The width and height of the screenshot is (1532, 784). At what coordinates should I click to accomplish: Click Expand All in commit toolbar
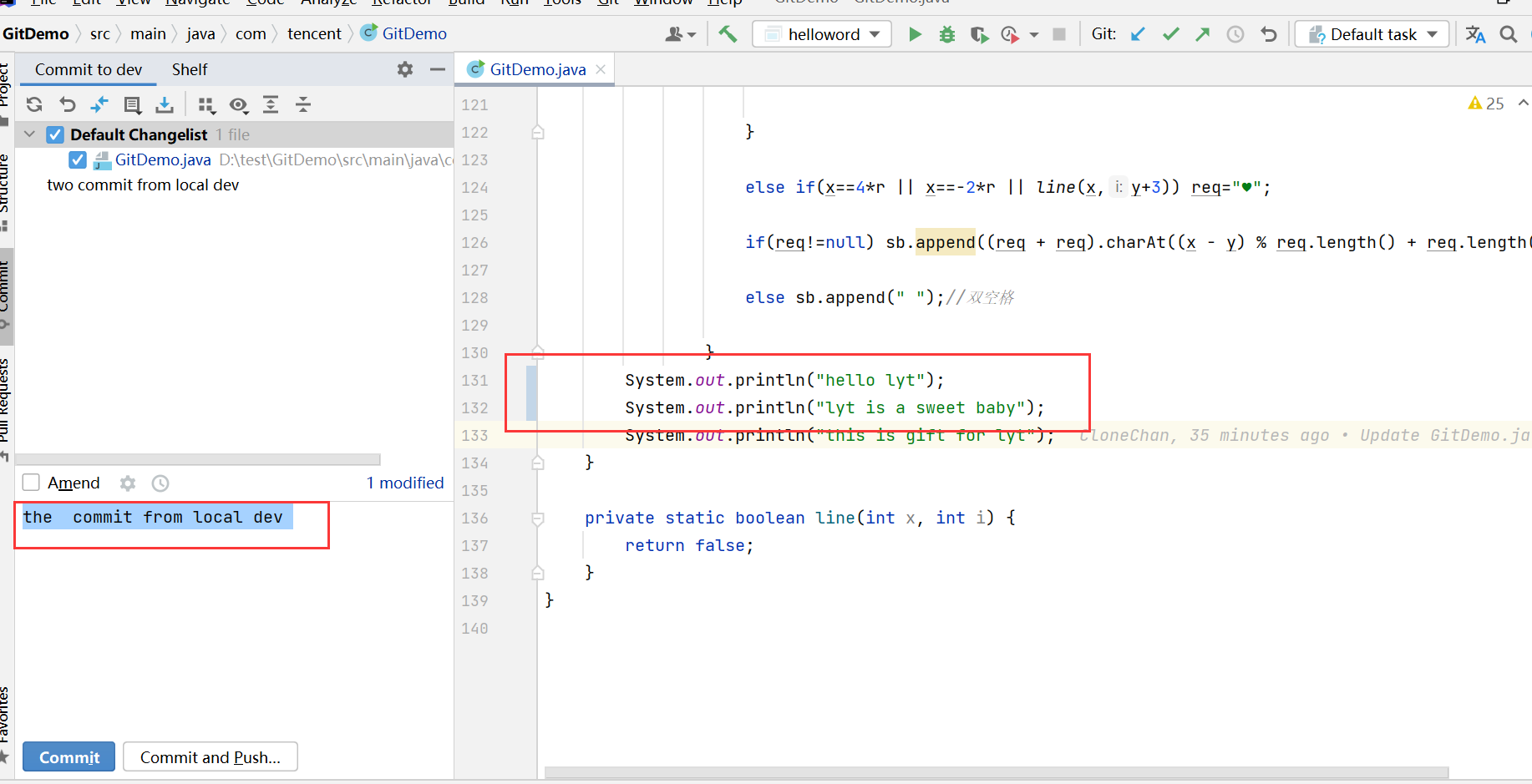pyautogui.click(x=271, y=104)
